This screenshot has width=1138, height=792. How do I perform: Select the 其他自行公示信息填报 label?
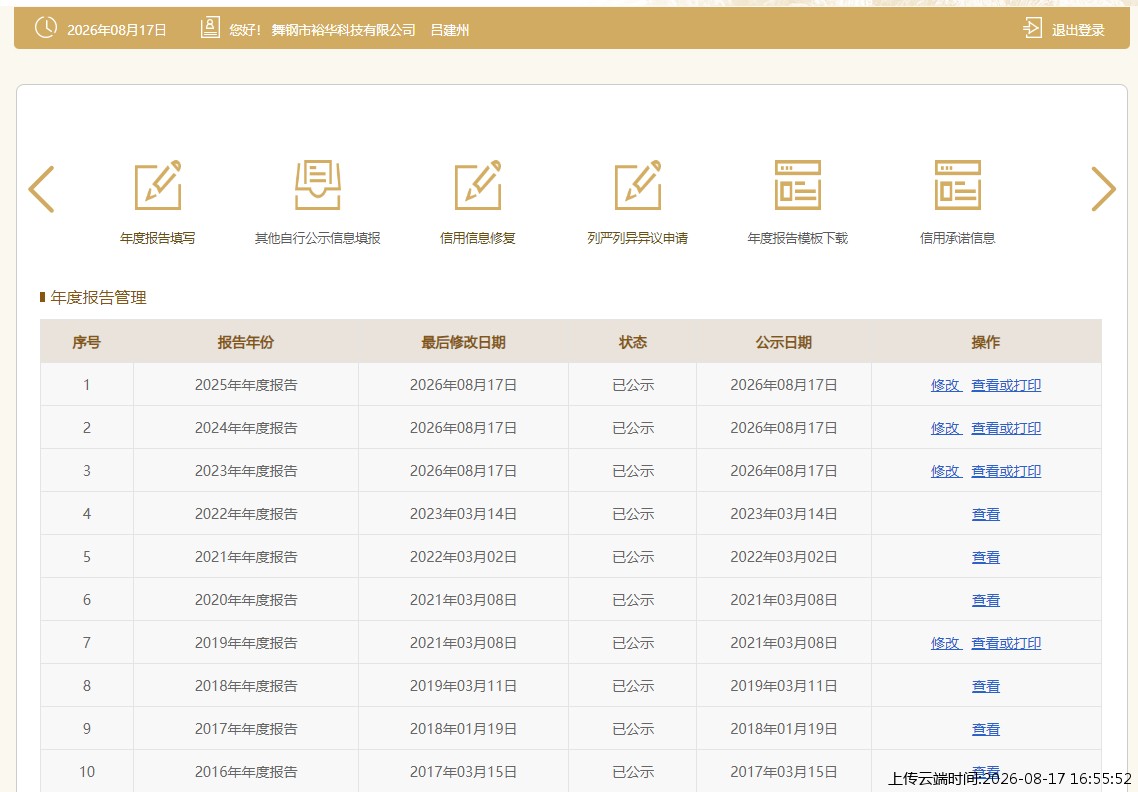click(x=317, y=238)
